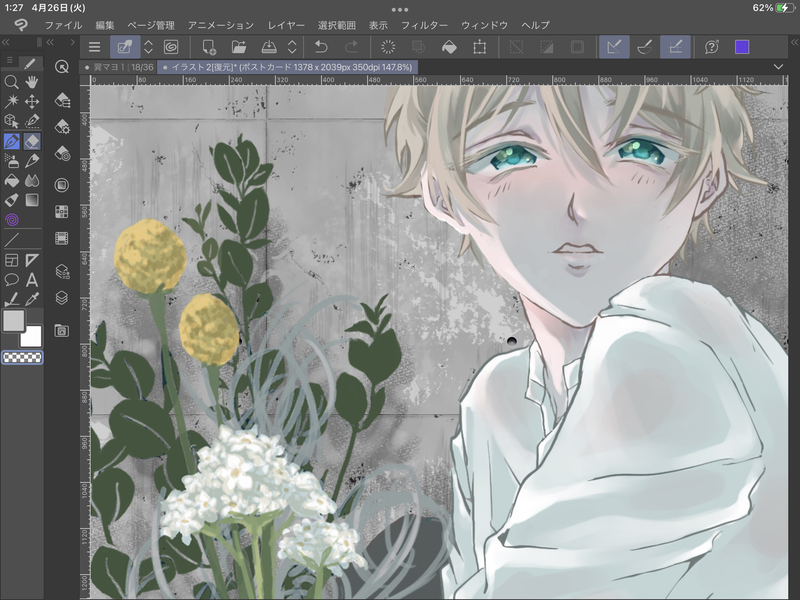Select the Correct line tool
Image resolution: width=800 pixels, height=600 pixels.
tap(11, 299)
